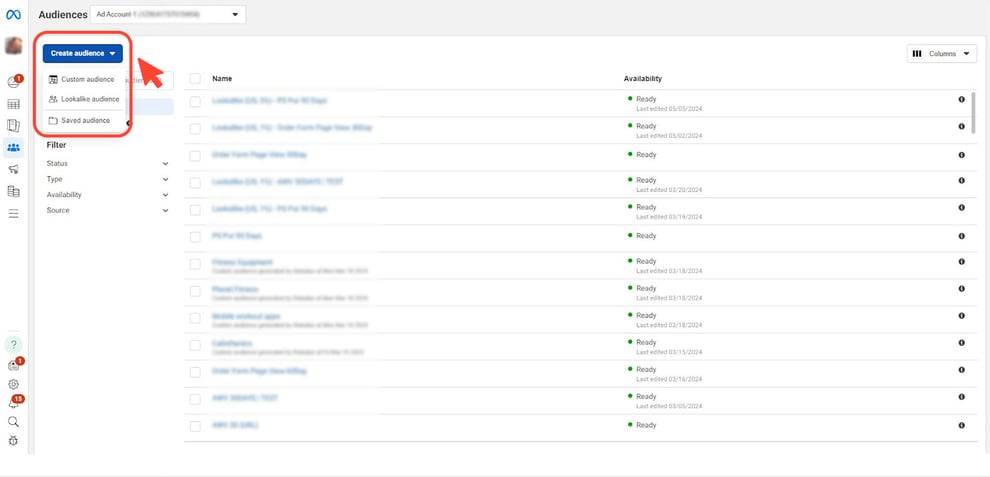Click the table's vertical scrollbar
Image resolution: width=990 pixels, height=477 pixels.
point(974,110)
